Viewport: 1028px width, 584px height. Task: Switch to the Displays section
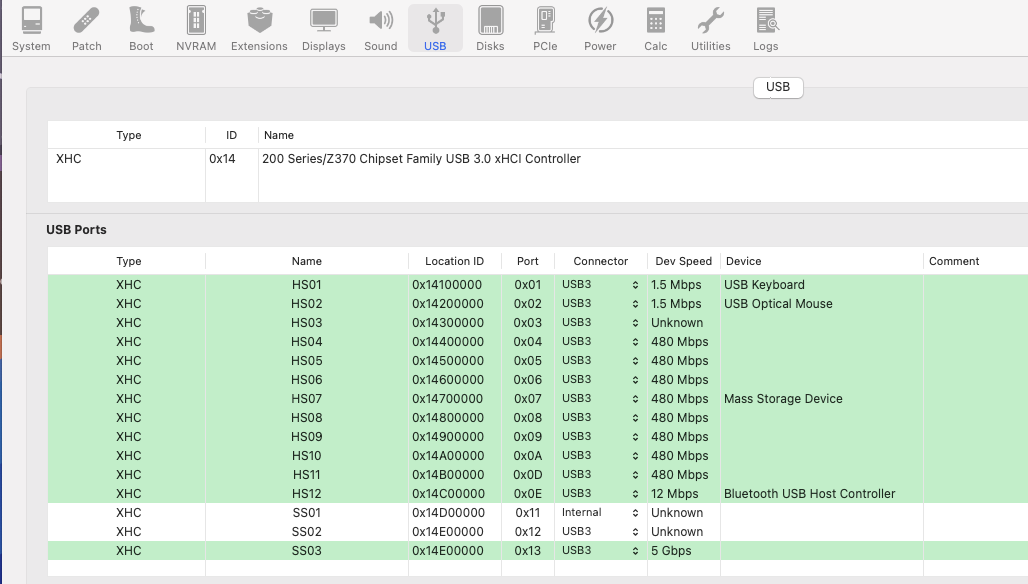coord(323,28)
